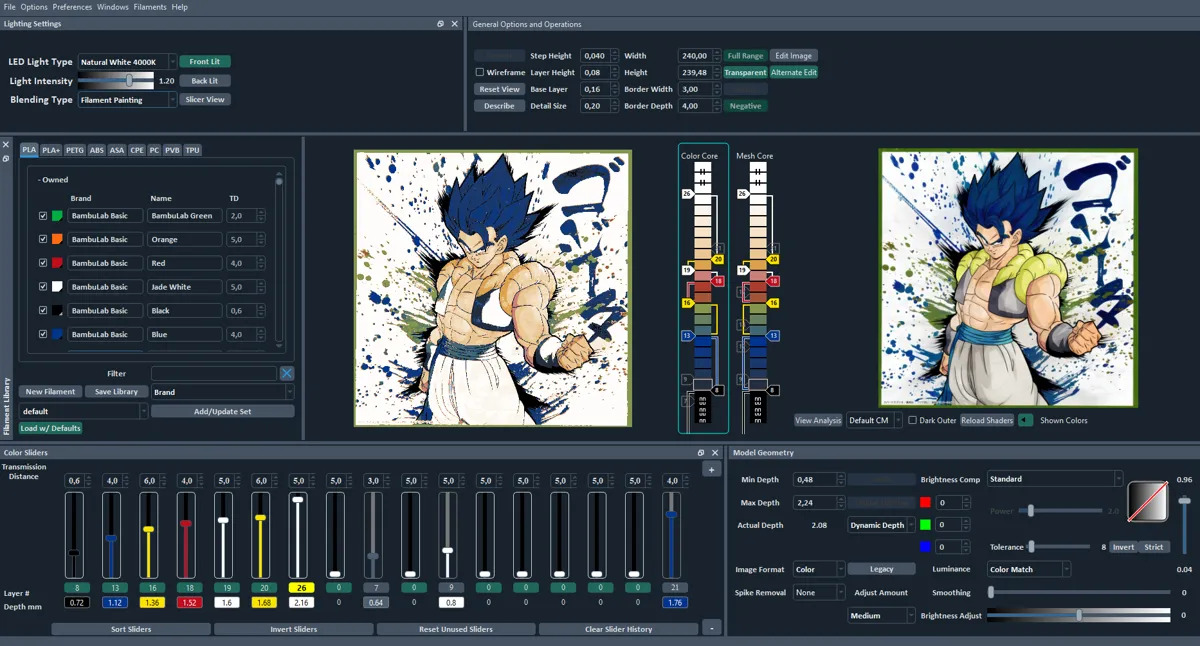Open the File menu
Screen dimensions: 1200x646
[x=10, y=7]
